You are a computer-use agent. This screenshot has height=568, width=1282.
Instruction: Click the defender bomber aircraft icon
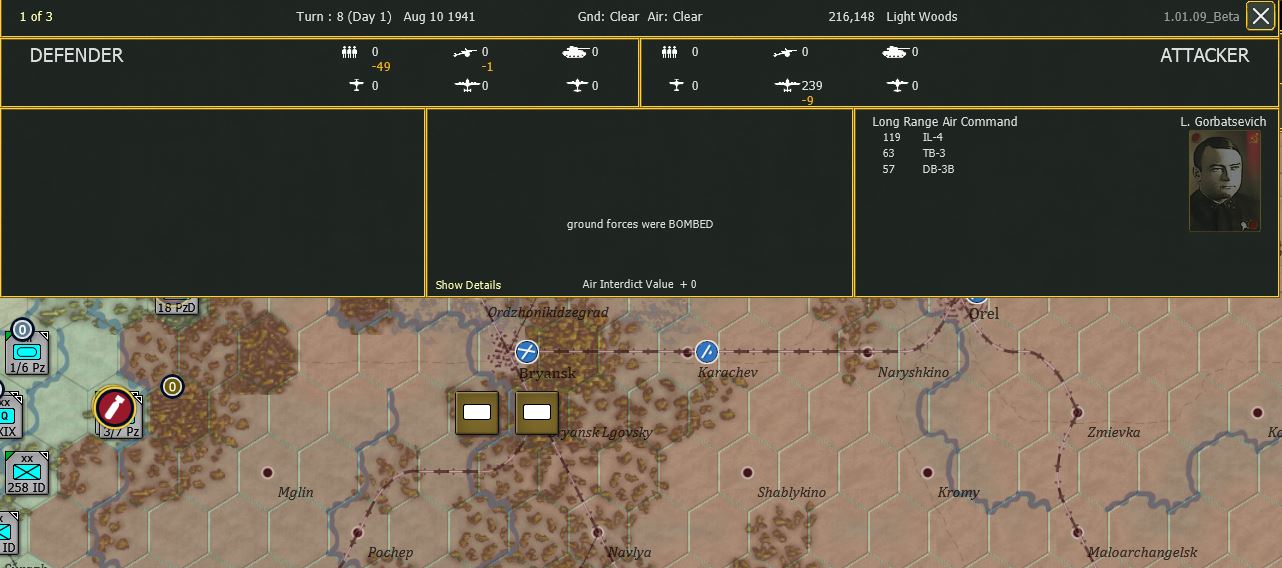(466, 86)
